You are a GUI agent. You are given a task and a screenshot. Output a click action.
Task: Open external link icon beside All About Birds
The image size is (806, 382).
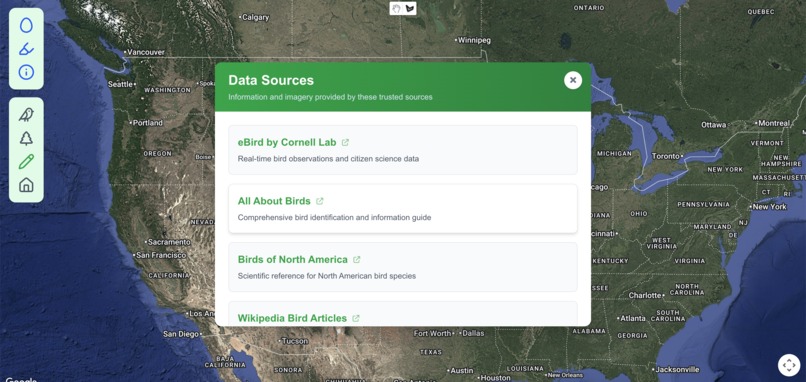coord(320,201)
